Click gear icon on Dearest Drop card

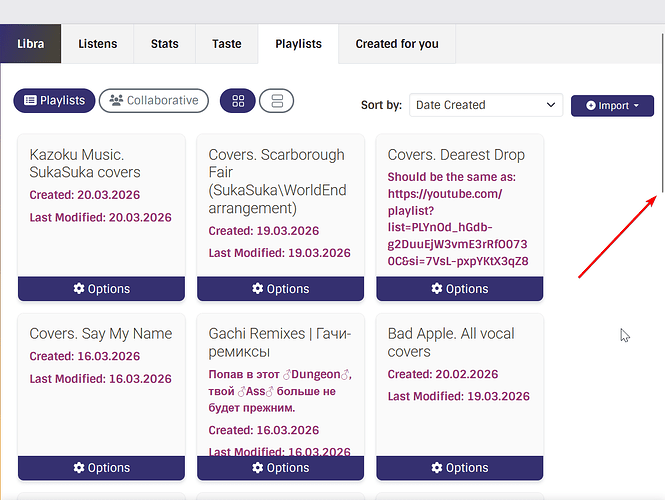(437, 289)
